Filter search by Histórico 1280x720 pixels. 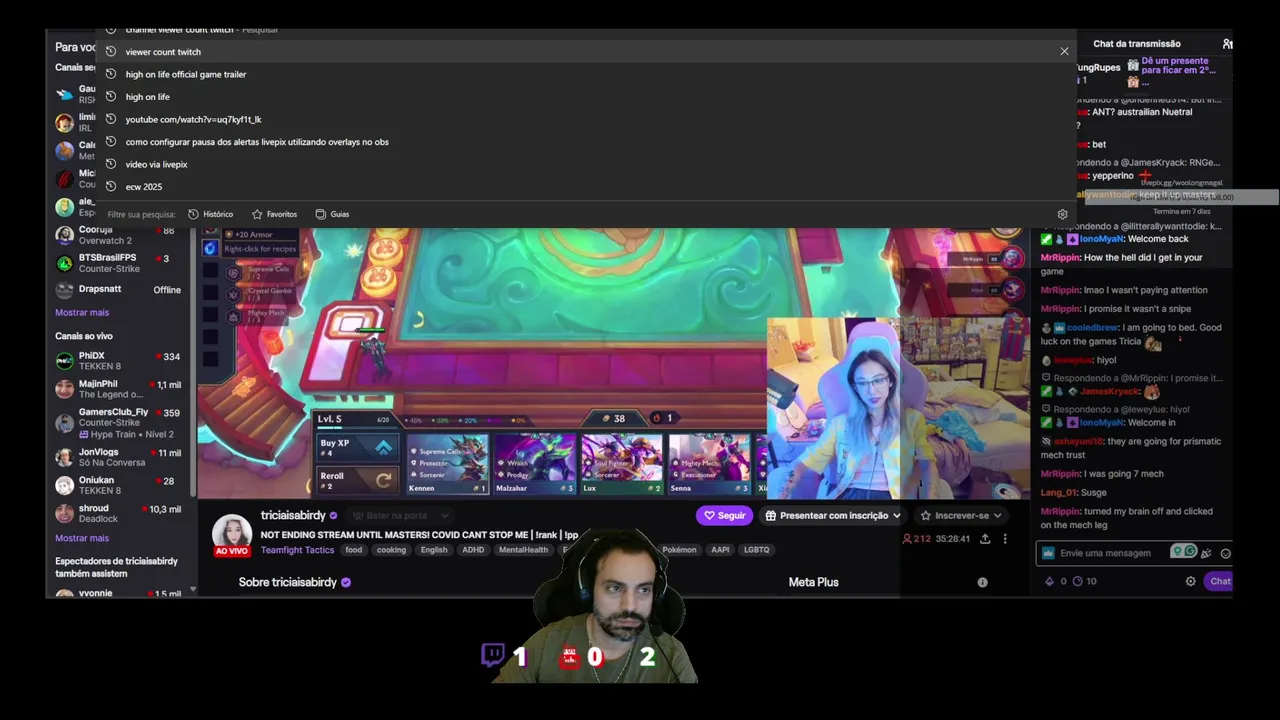(210, 214)
